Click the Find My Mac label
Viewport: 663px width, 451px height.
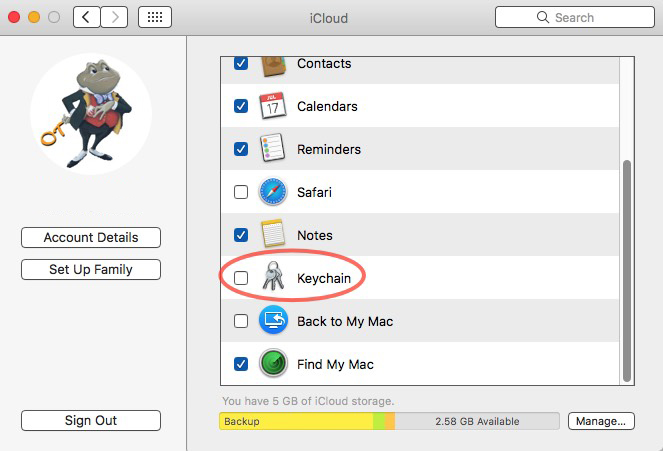click(x=335, y=364)
